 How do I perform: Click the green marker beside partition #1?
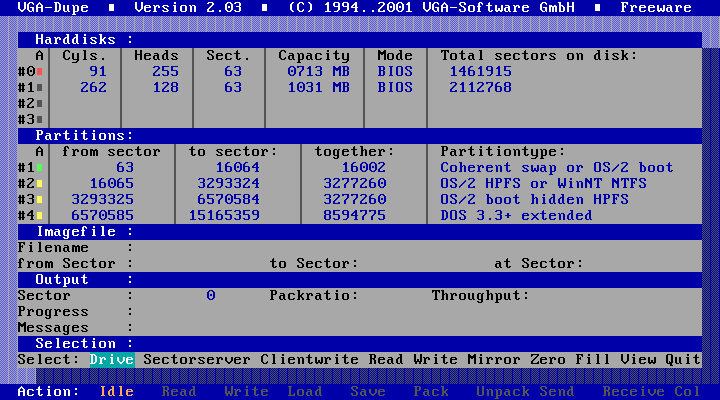tap(39, 168)
